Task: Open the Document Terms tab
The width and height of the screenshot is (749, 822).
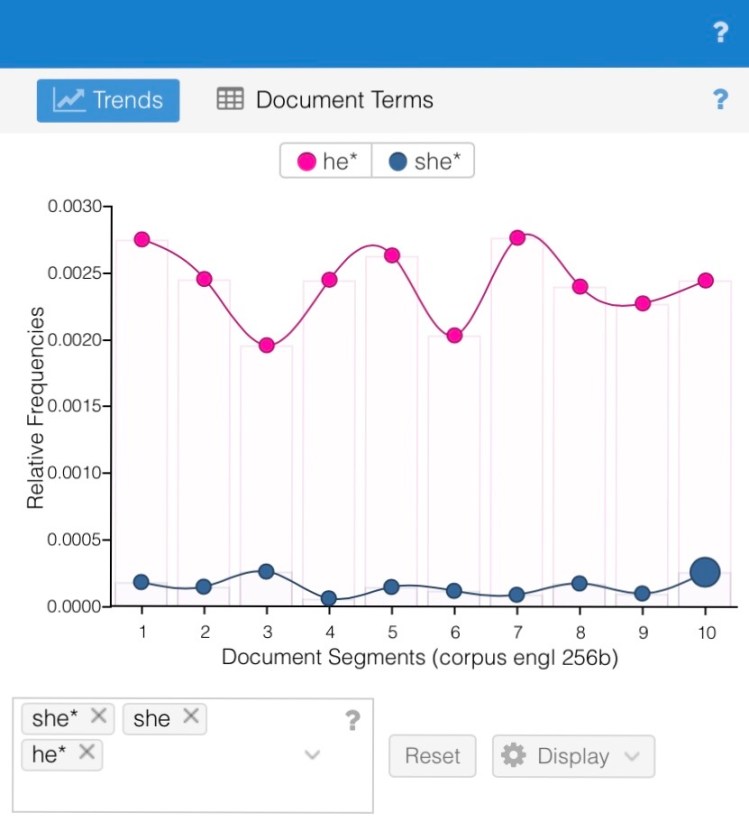Action: click(325, 100)
